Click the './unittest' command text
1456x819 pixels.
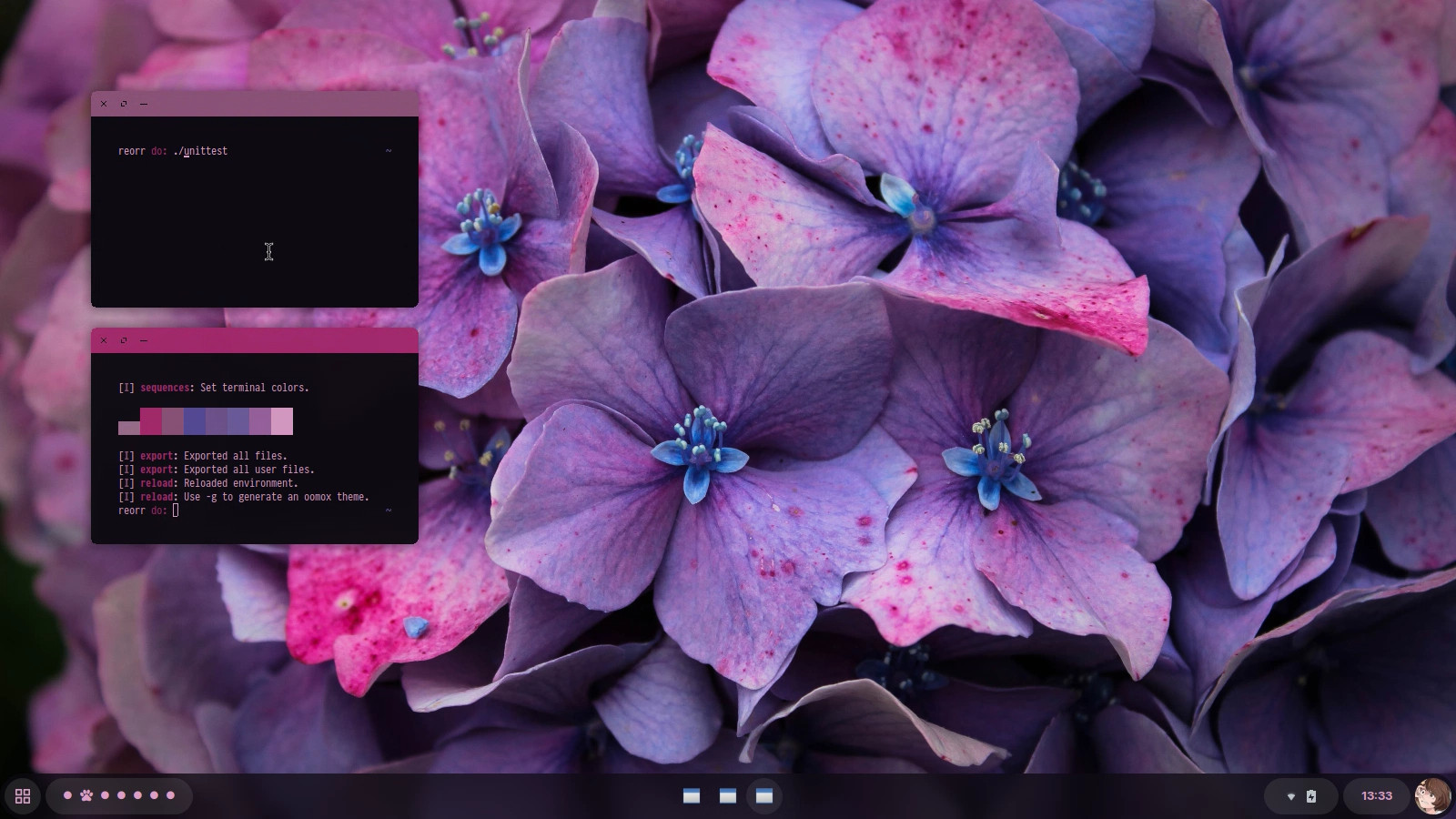[200, 151]
